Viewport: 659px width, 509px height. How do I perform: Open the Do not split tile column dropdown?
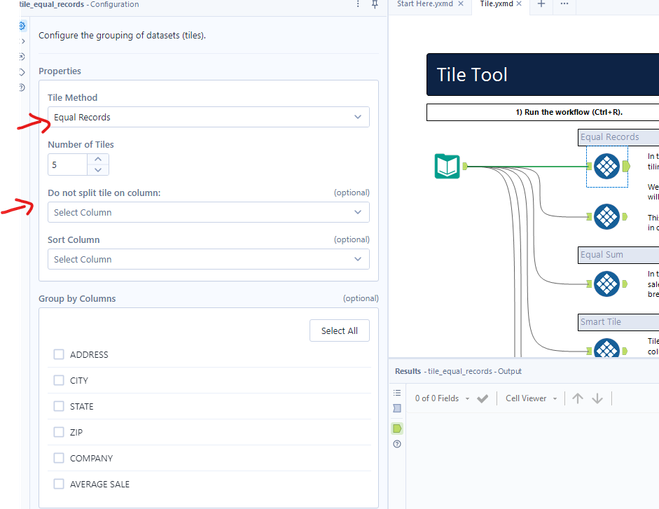pos(208,213)
